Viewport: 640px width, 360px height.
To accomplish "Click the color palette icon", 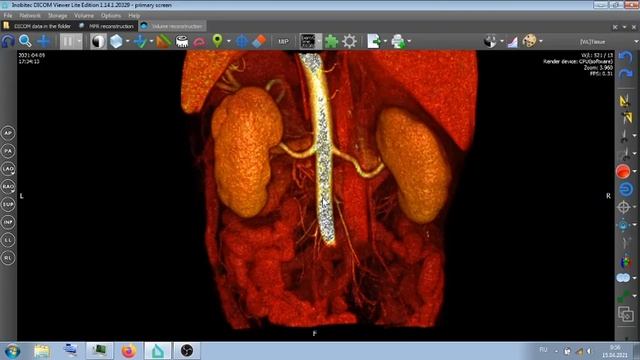I will pyautogui.click(x=530, y=41).
